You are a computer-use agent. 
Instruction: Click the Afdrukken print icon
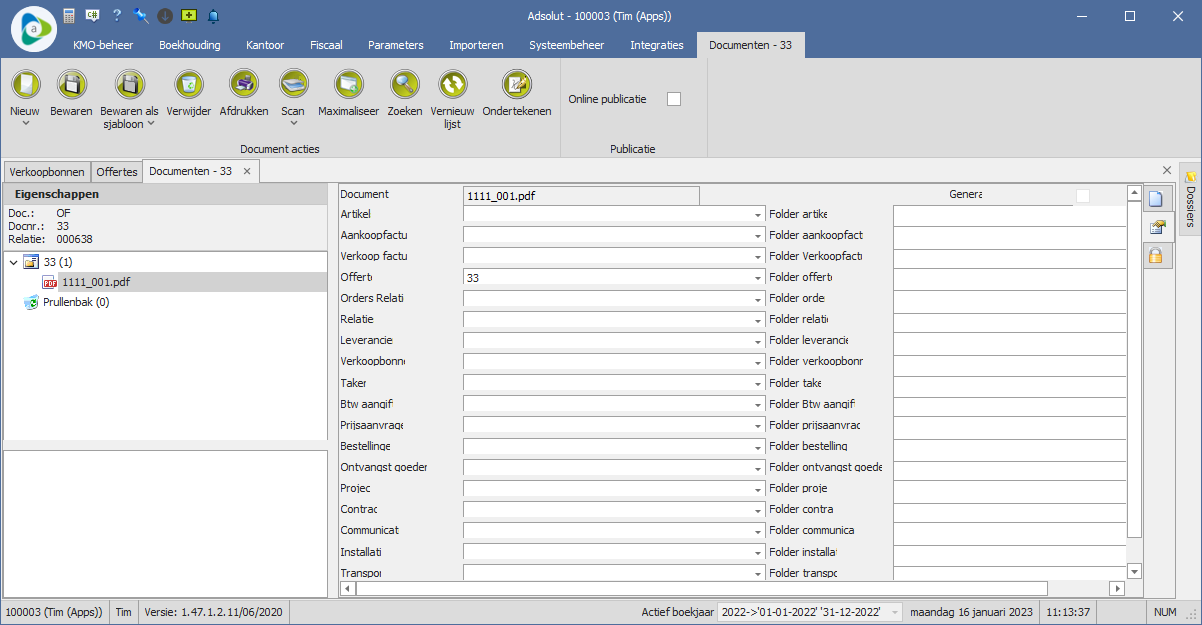coord(244,85)
